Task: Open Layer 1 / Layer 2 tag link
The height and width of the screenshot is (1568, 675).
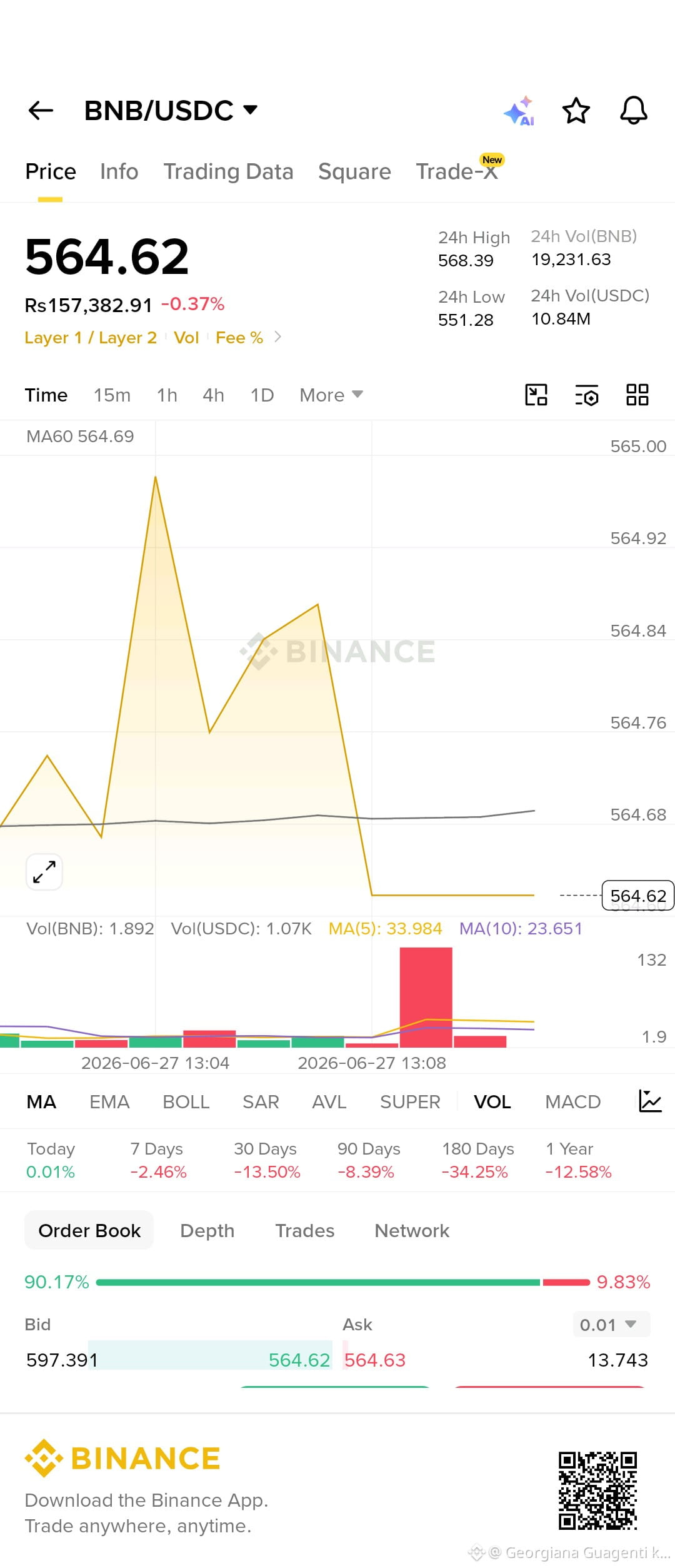Action: [x=91, y=338]
